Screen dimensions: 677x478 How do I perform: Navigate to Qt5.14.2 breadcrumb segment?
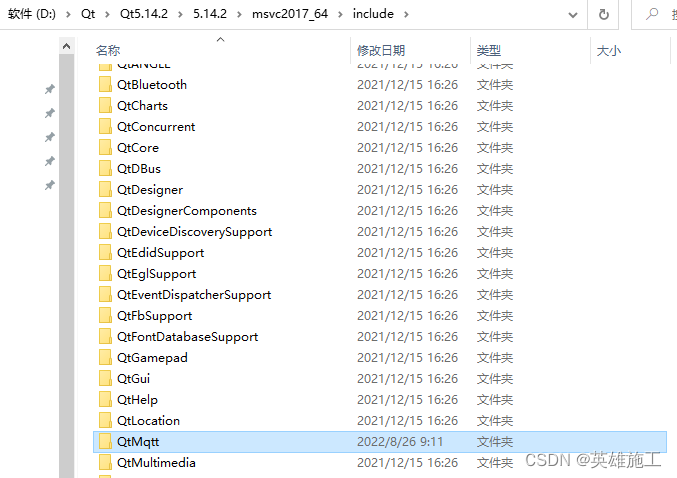click(x=144, y=14)
